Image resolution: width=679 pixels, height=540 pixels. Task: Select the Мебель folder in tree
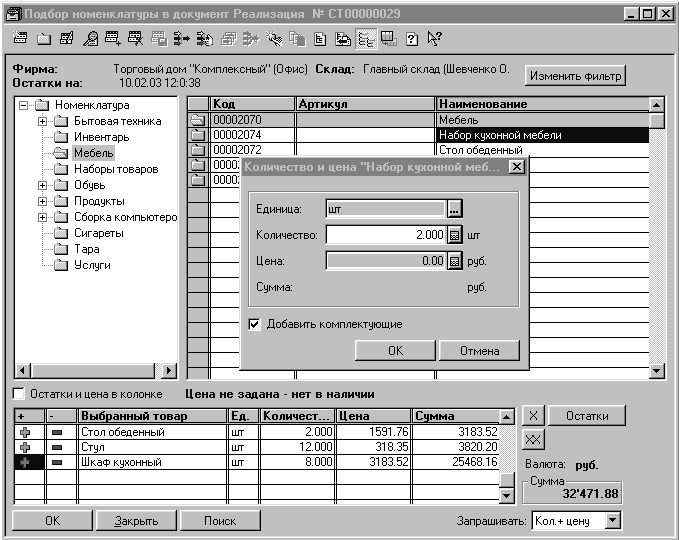pyautogui.click(x=93, y=153)
